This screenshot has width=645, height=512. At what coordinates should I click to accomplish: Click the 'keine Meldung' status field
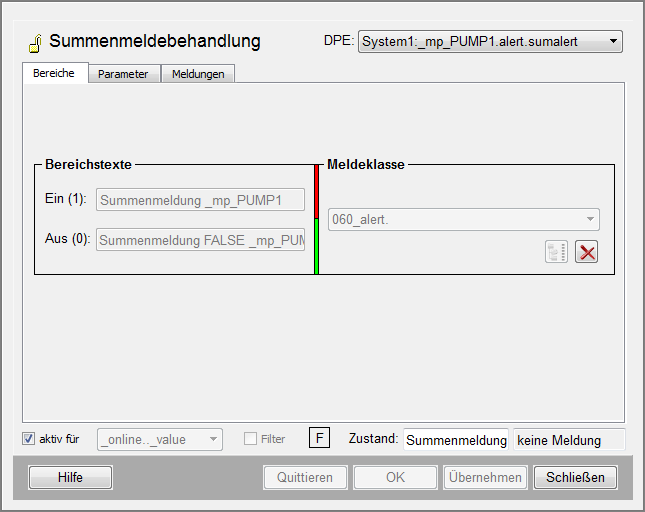[569, 440]
